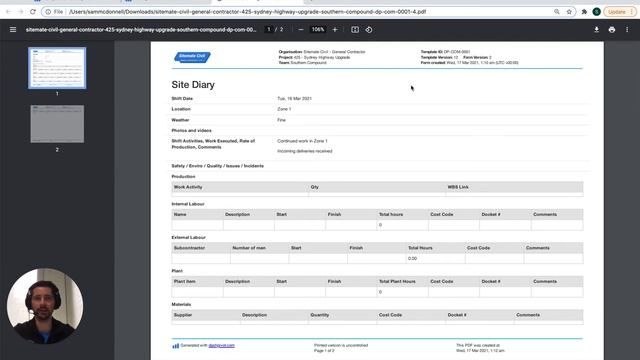Select page 1 thumbnail
The image size is (640, 360).
57,68
